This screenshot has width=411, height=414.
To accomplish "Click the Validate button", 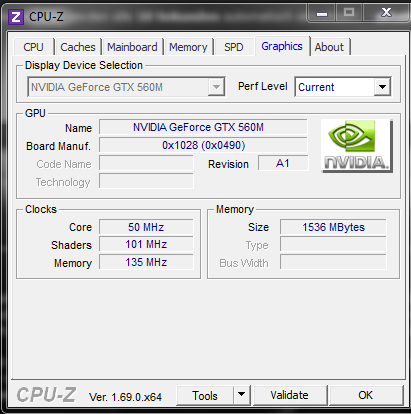I will point(290,395).
